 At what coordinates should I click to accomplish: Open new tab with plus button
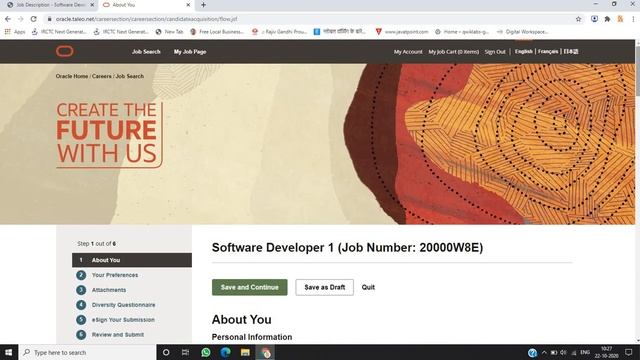click(x=203, y=5)
